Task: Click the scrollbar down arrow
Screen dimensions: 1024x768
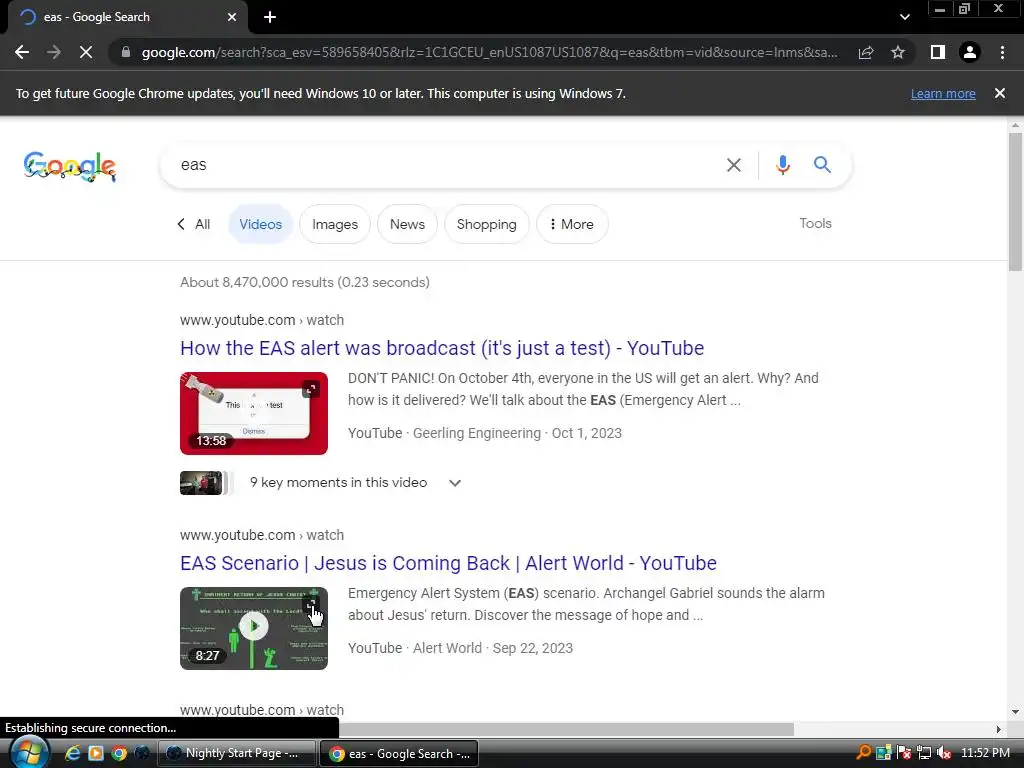Action: point(1015,712)
